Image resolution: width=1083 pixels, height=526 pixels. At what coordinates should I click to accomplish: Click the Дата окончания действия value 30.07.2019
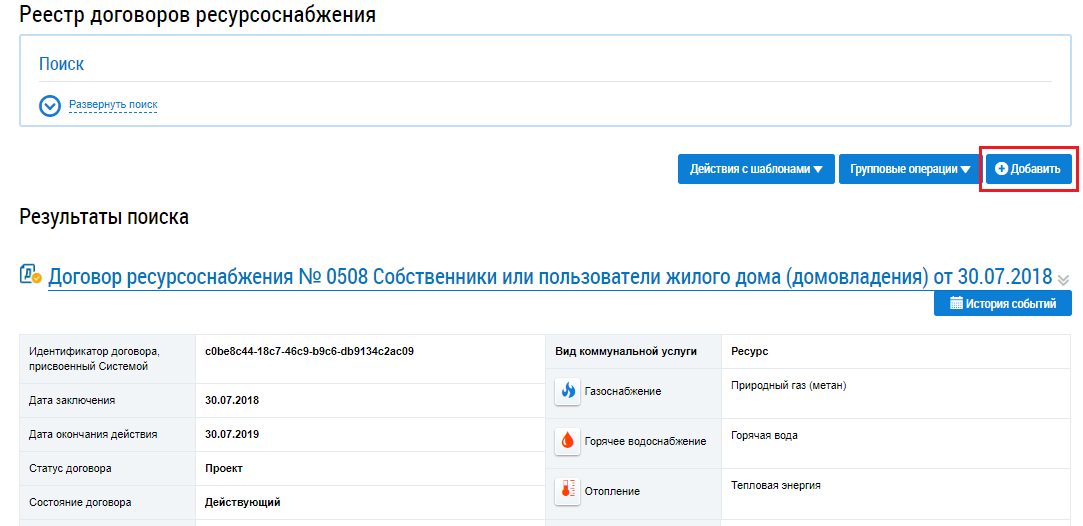(231, 434)
